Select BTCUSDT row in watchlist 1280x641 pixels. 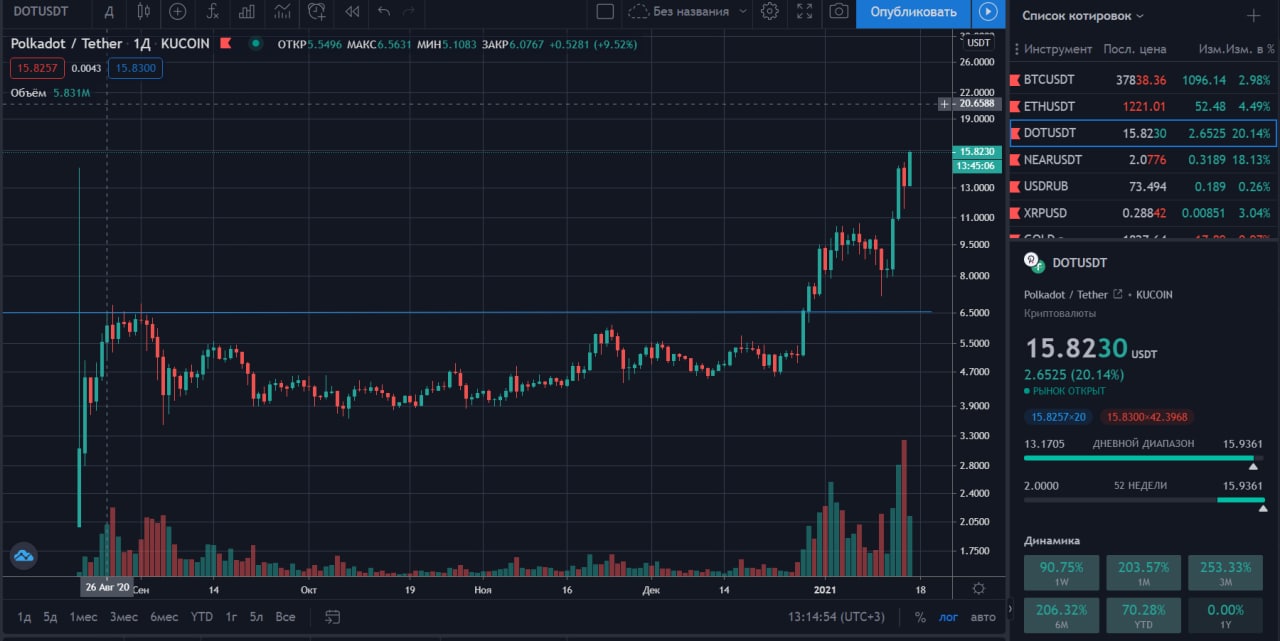(1143, 79)
